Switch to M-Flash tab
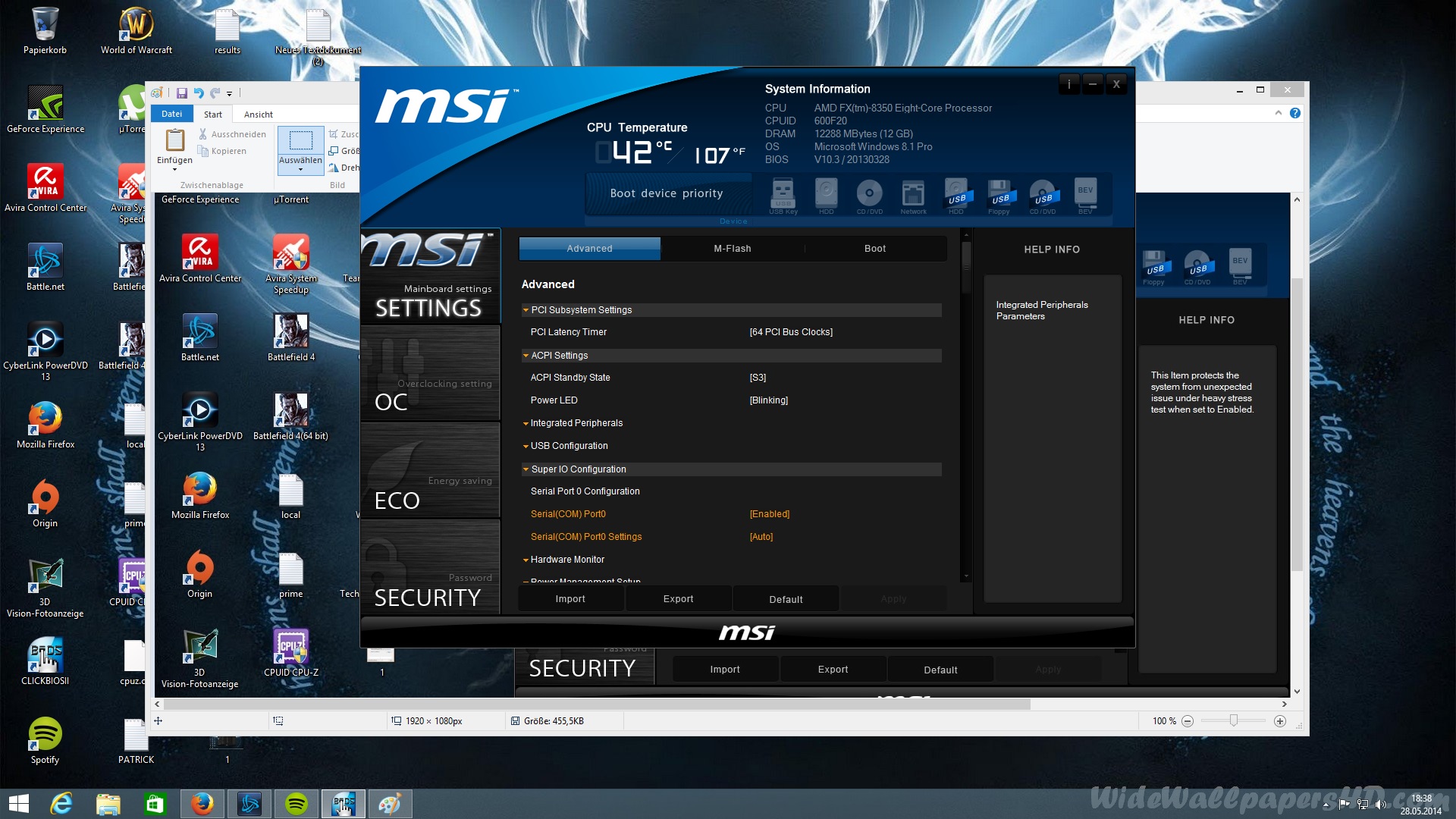1456x819 pixels. coord(733,249)
